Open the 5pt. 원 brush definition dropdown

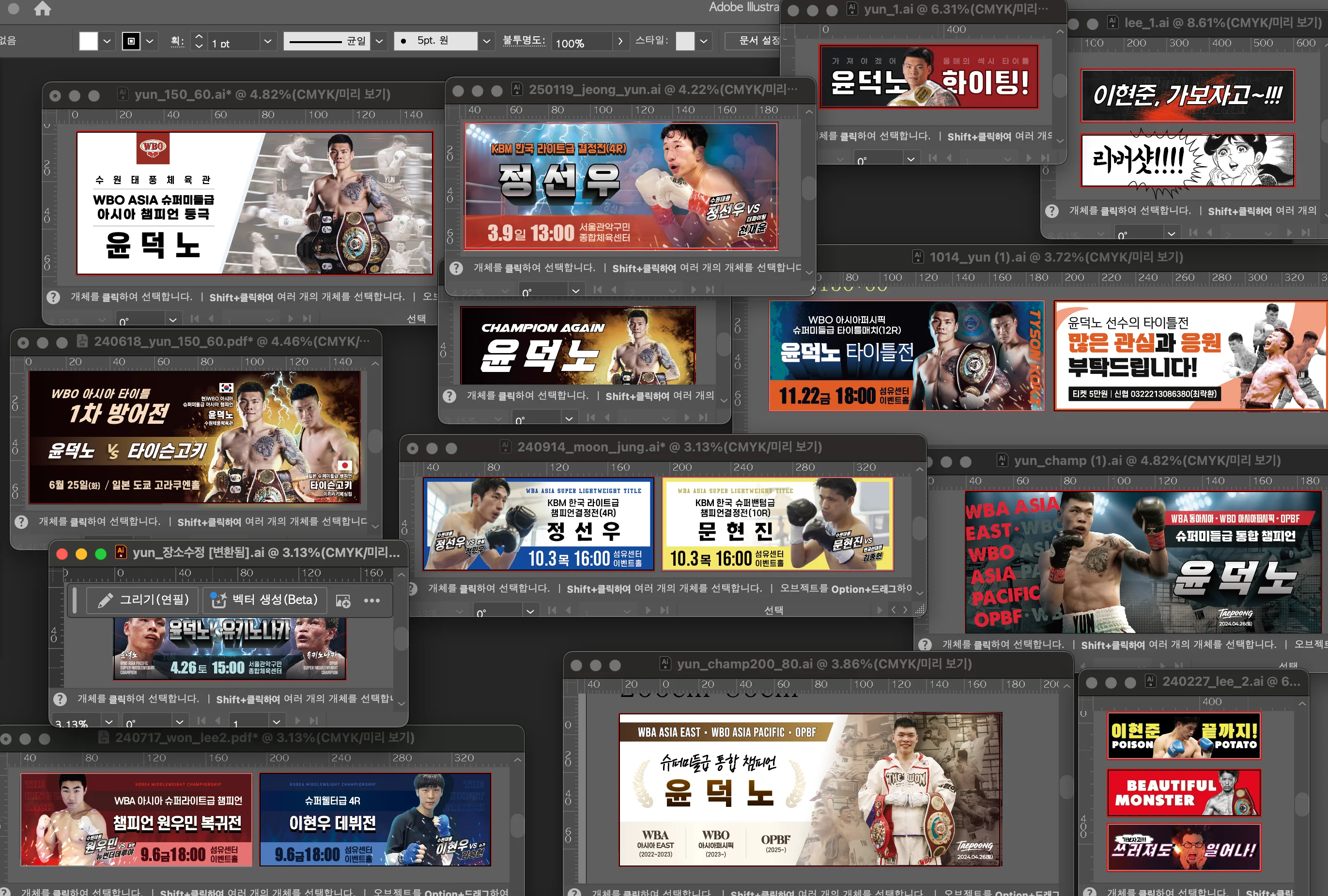coord(486,41)
